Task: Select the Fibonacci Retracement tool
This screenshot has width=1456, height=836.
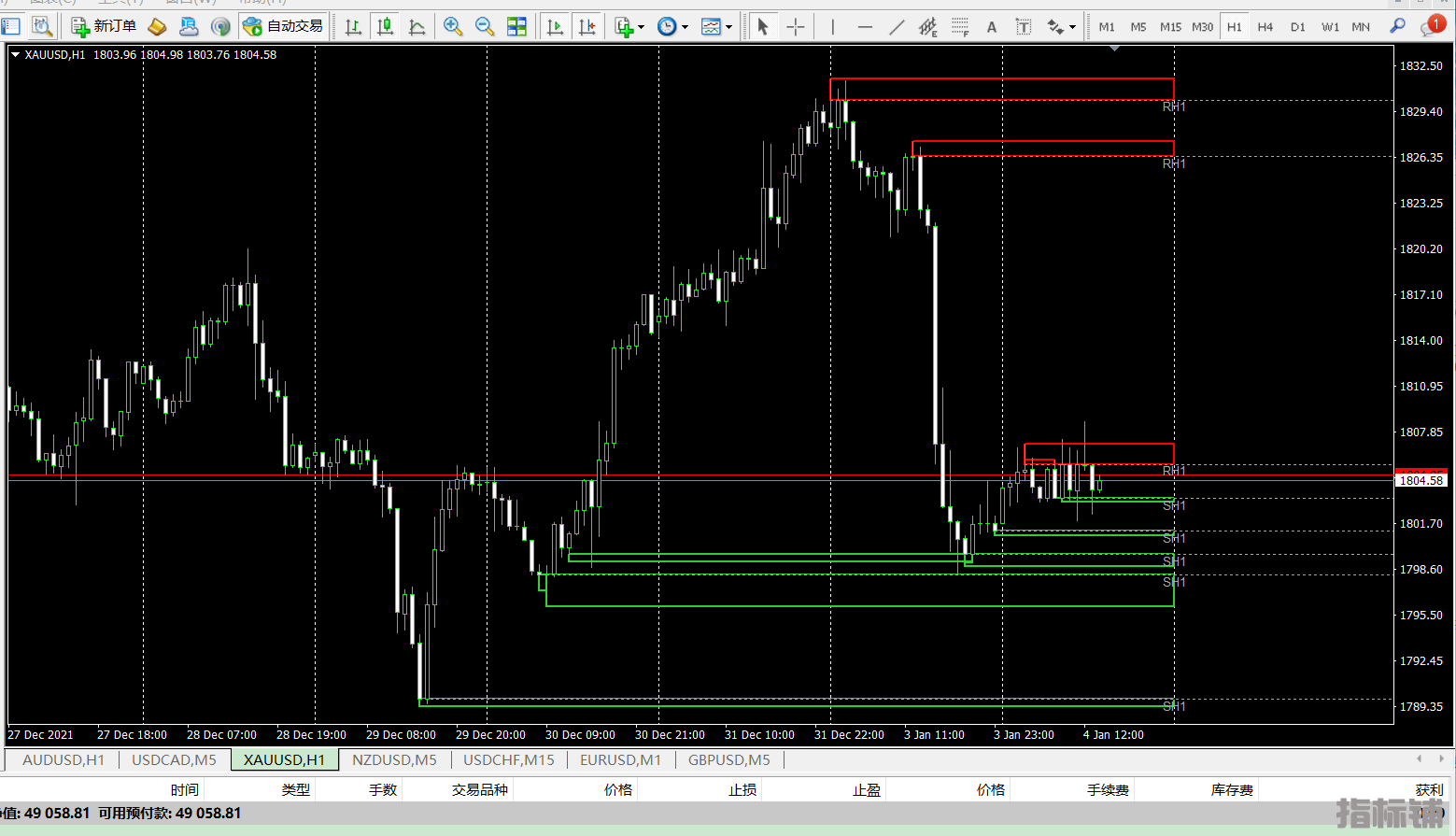Action: tap(959, 26)
